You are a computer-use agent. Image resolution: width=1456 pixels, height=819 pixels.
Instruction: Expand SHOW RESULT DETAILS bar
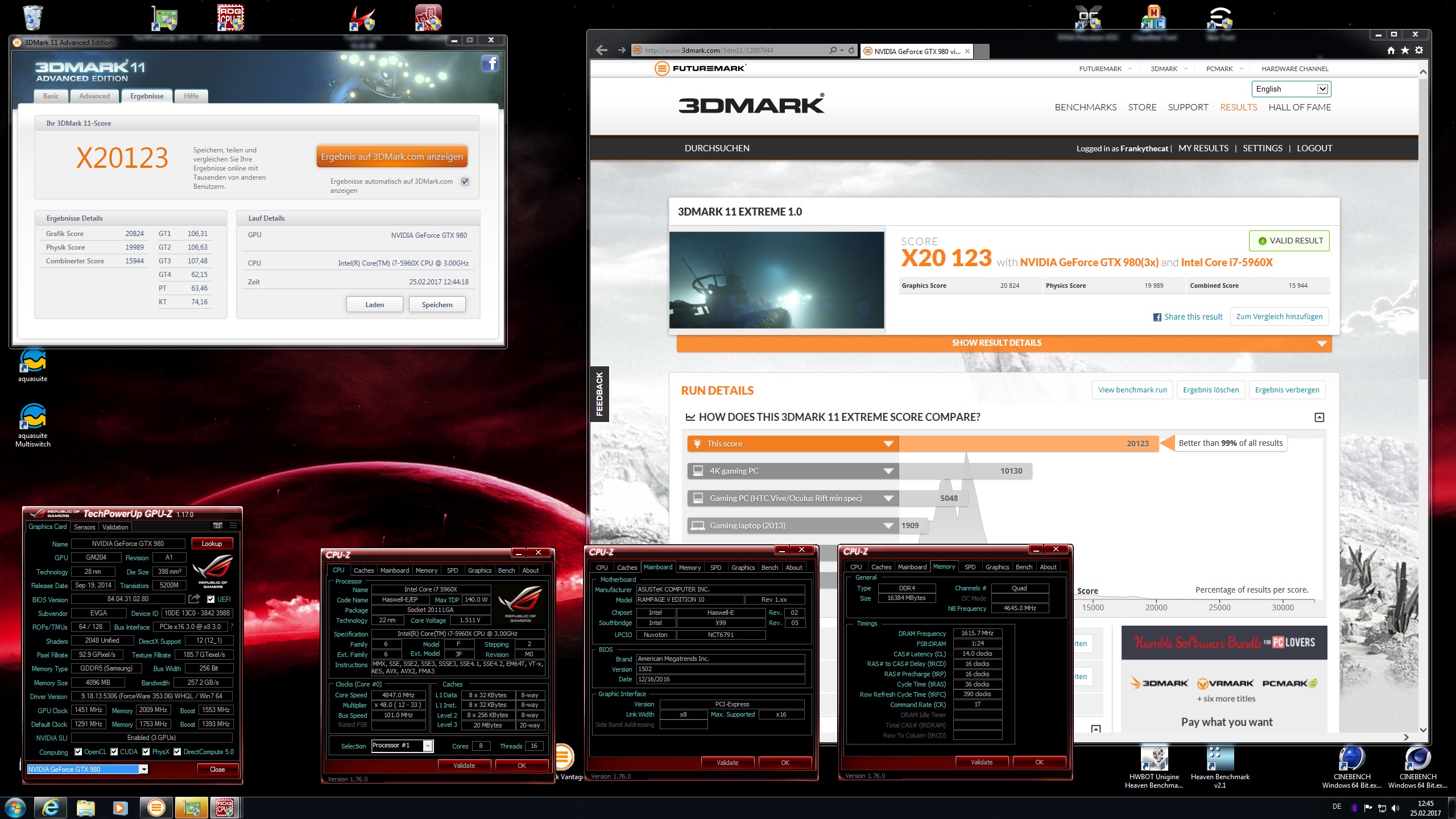point(1004,343)
